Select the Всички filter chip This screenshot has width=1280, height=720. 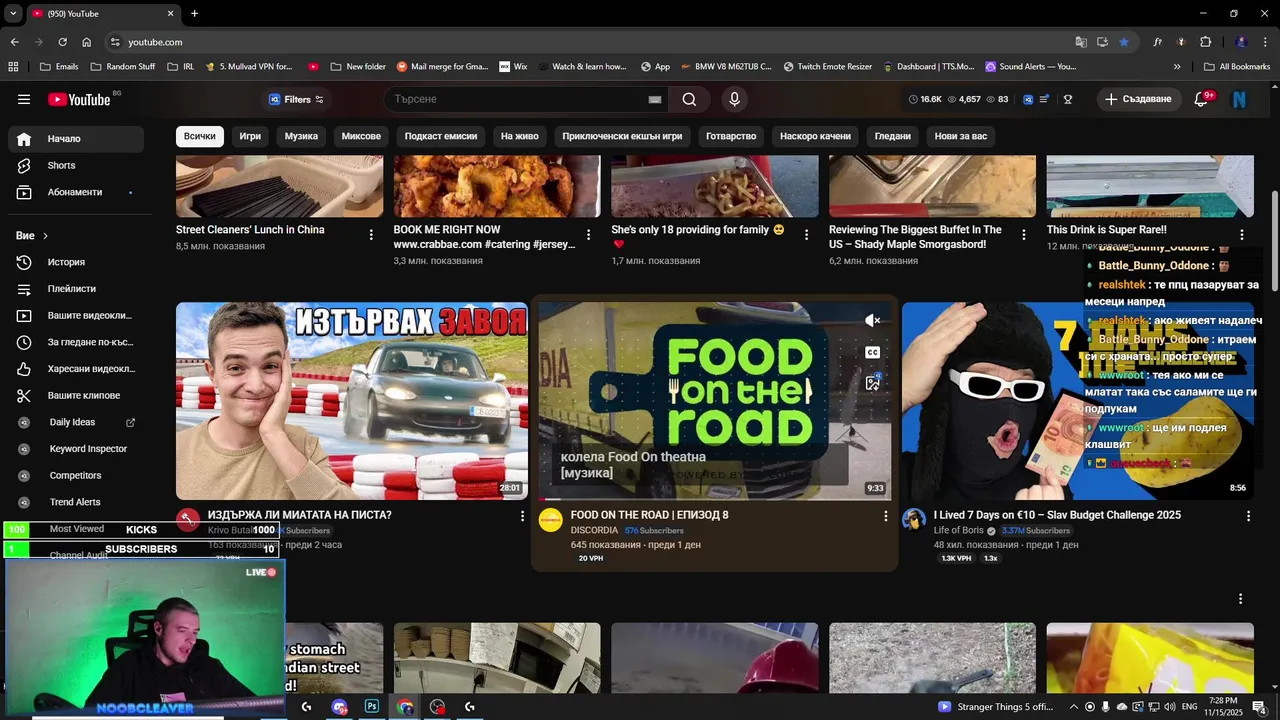coord(199,136)
